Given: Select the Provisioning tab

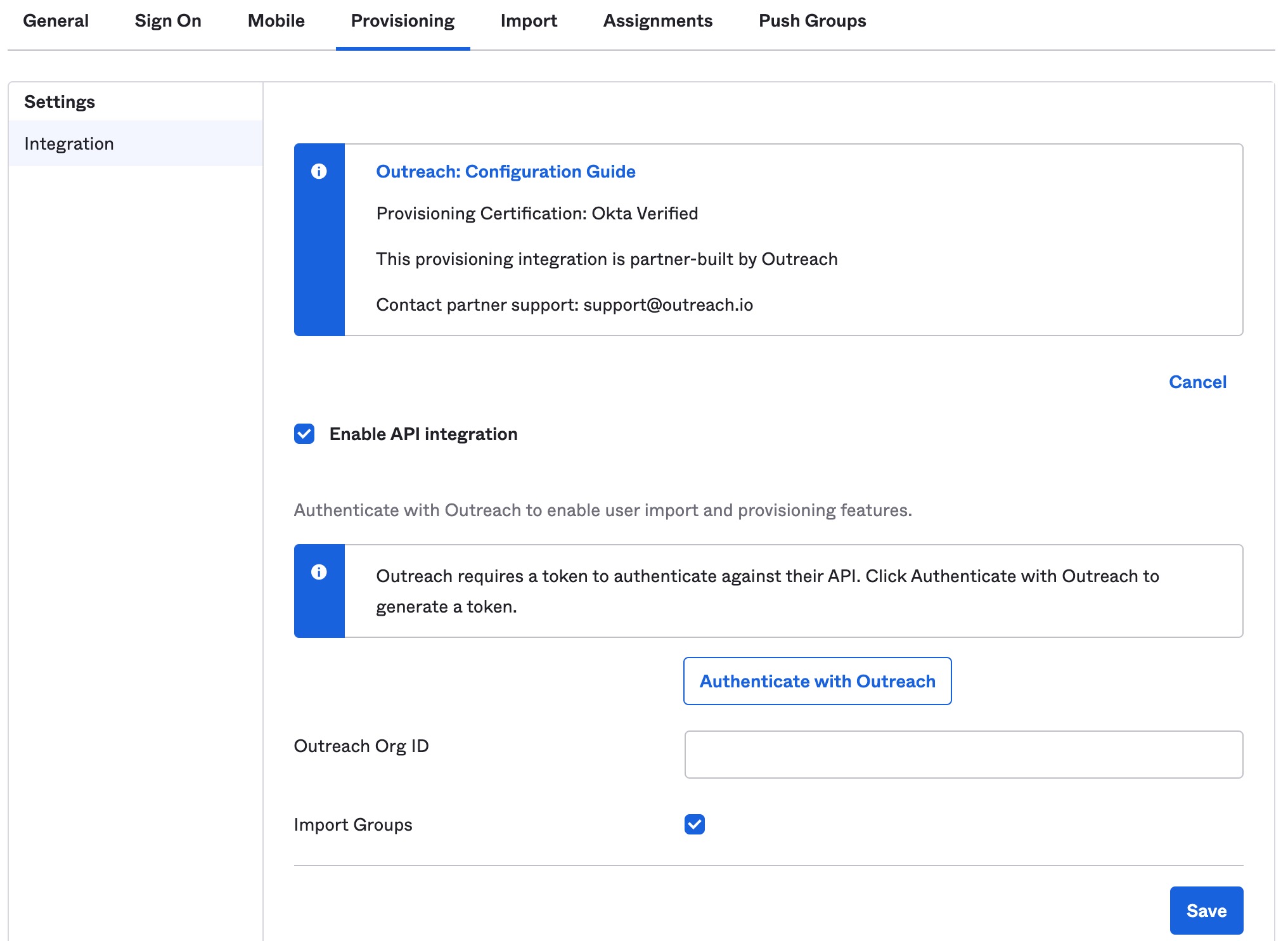Looking at the screenshot, I should (x=402, y=21).
